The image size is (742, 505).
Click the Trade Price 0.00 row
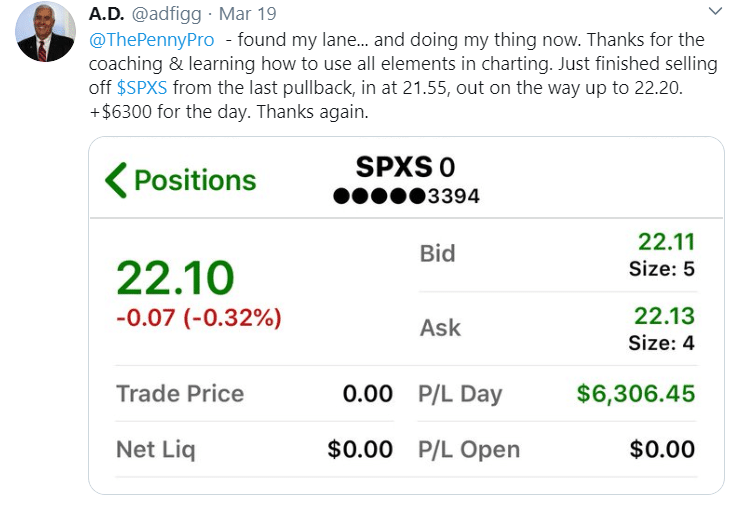coord(255,394)
